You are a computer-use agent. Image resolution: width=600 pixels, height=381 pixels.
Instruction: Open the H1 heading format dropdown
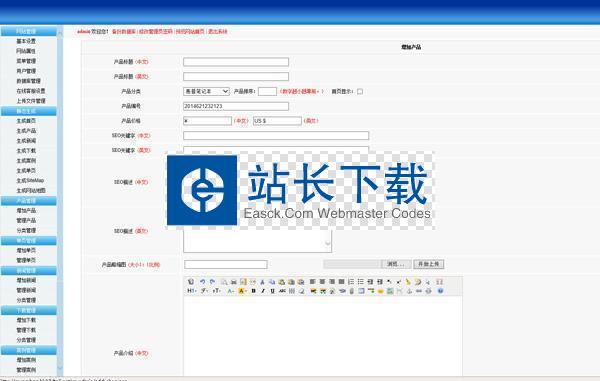point(192,291)
